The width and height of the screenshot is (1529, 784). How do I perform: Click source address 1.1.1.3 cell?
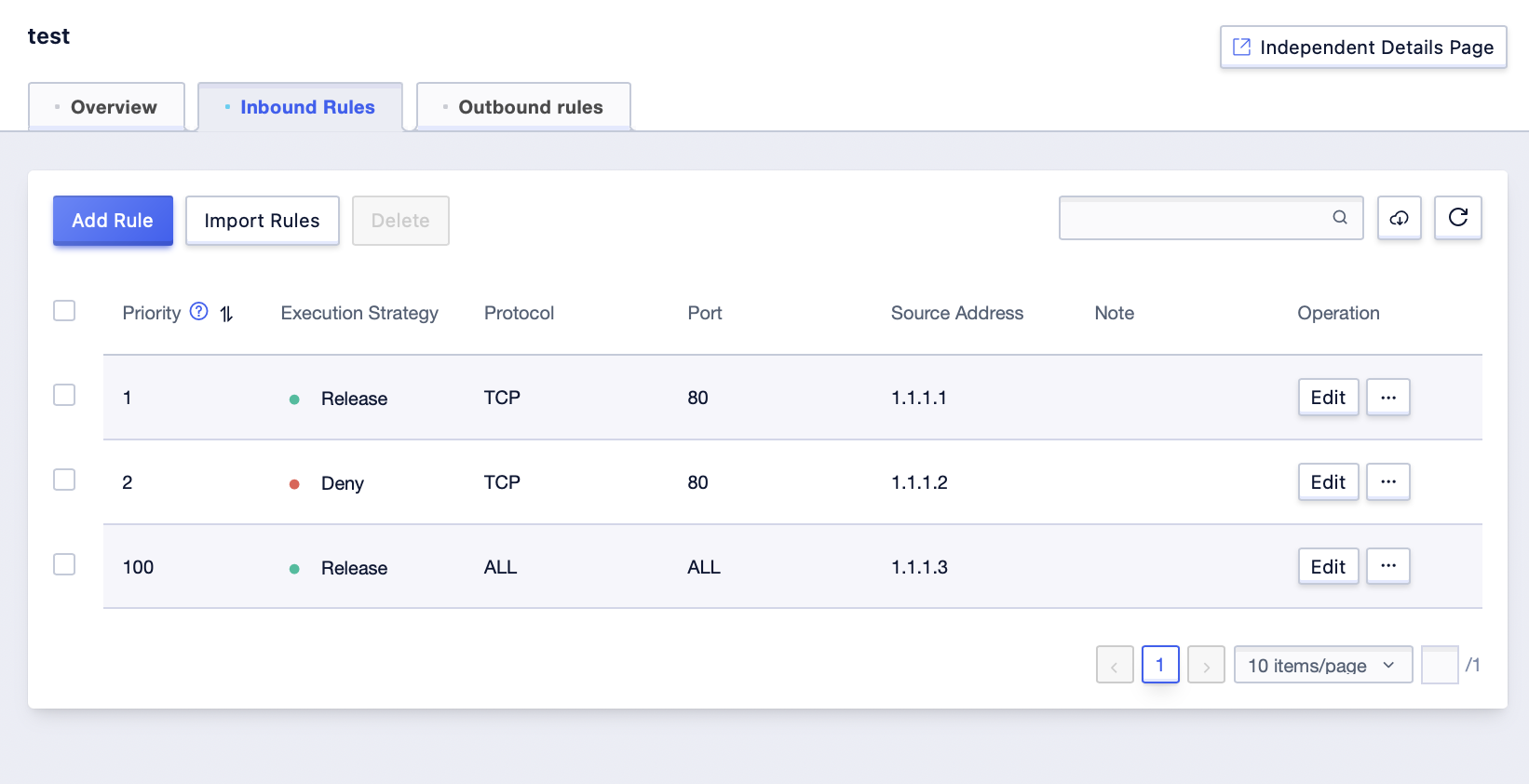point(919,567)
